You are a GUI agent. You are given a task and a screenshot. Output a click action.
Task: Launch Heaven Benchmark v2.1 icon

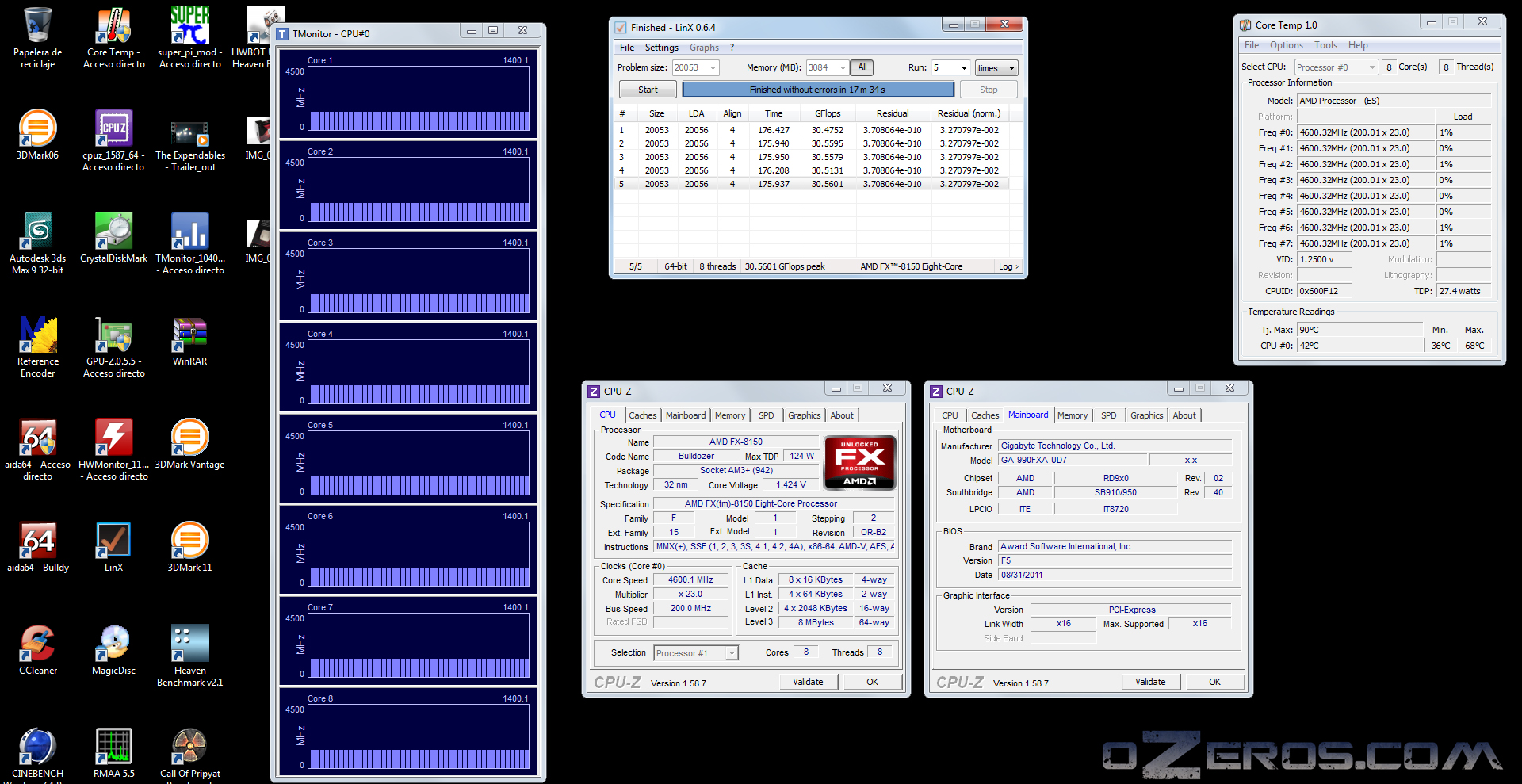click(190, 656)
